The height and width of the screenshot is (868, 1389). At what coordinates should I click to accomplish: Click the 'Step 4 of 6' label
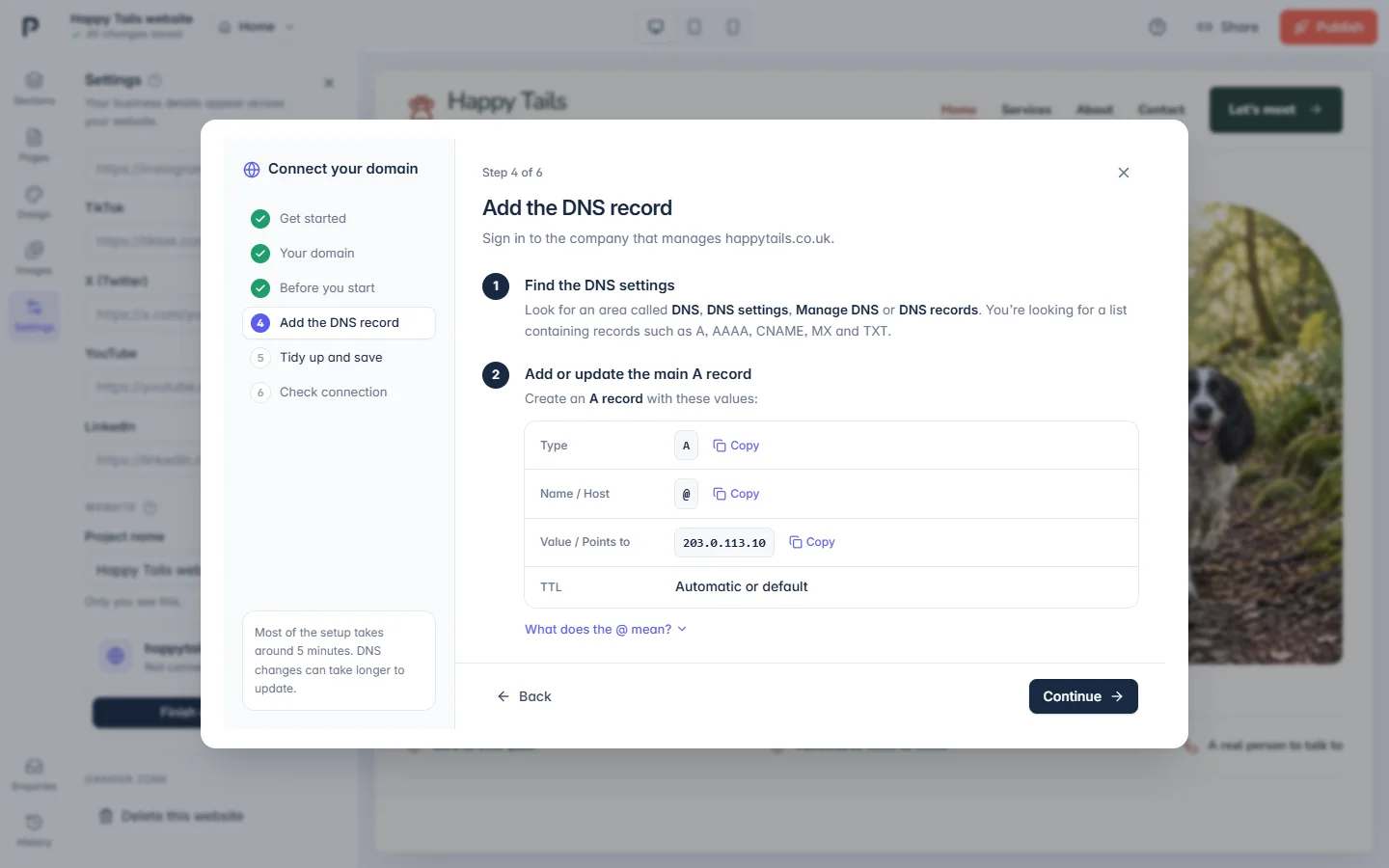point(512,173)
